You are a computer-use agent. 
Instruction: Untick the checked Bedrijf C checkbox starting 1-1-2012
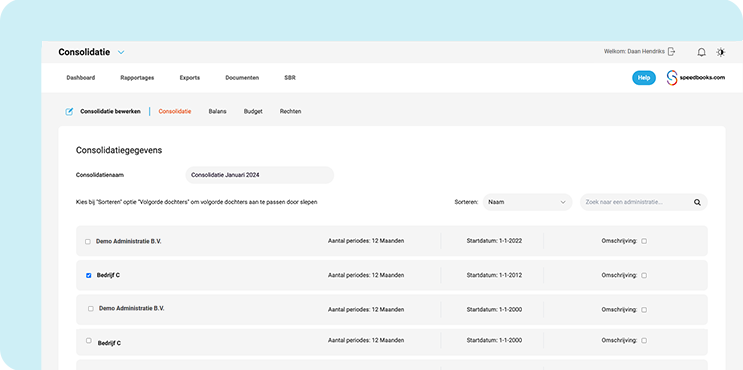coord(89,275)
